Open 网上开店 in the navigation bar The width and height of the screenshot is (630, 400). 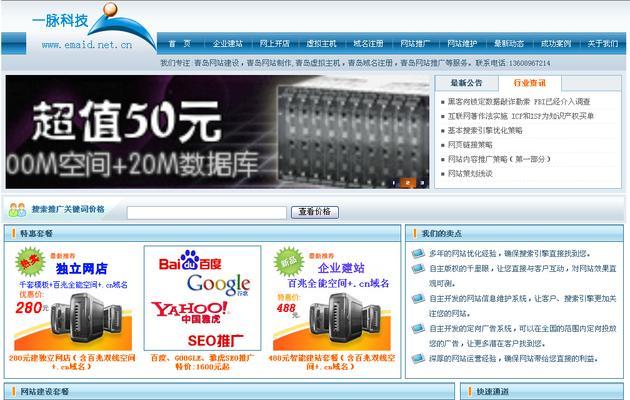(x=274, y=43)
